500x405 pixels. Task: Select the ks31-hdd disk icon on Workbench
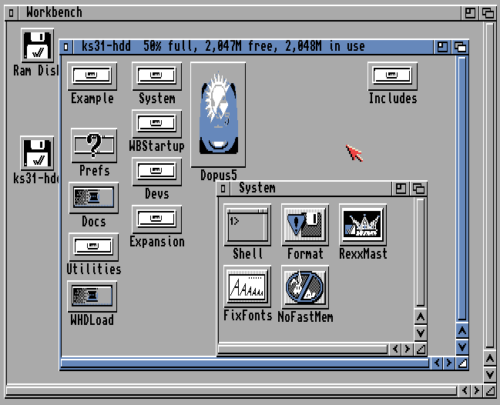pyautogui.click(x=37, y=153)
